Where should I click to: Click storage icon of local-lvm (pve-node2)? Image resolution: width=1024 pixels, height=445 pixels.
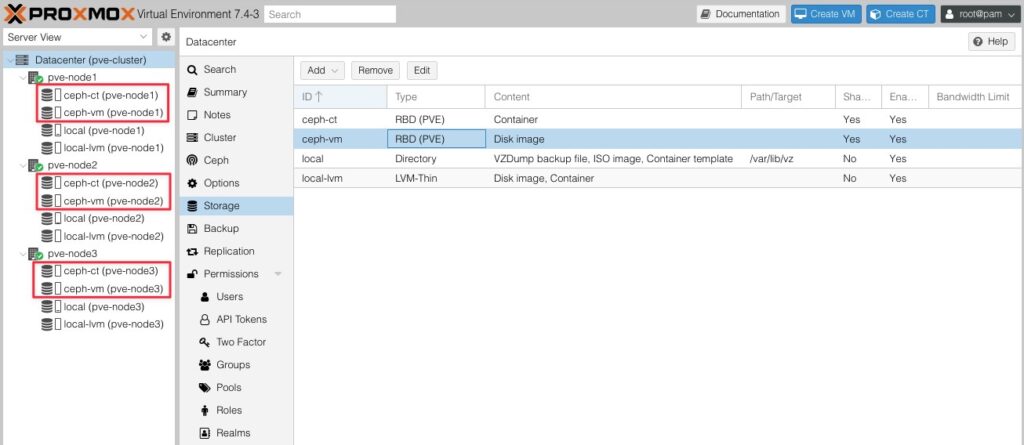click(x=47, y=236)
